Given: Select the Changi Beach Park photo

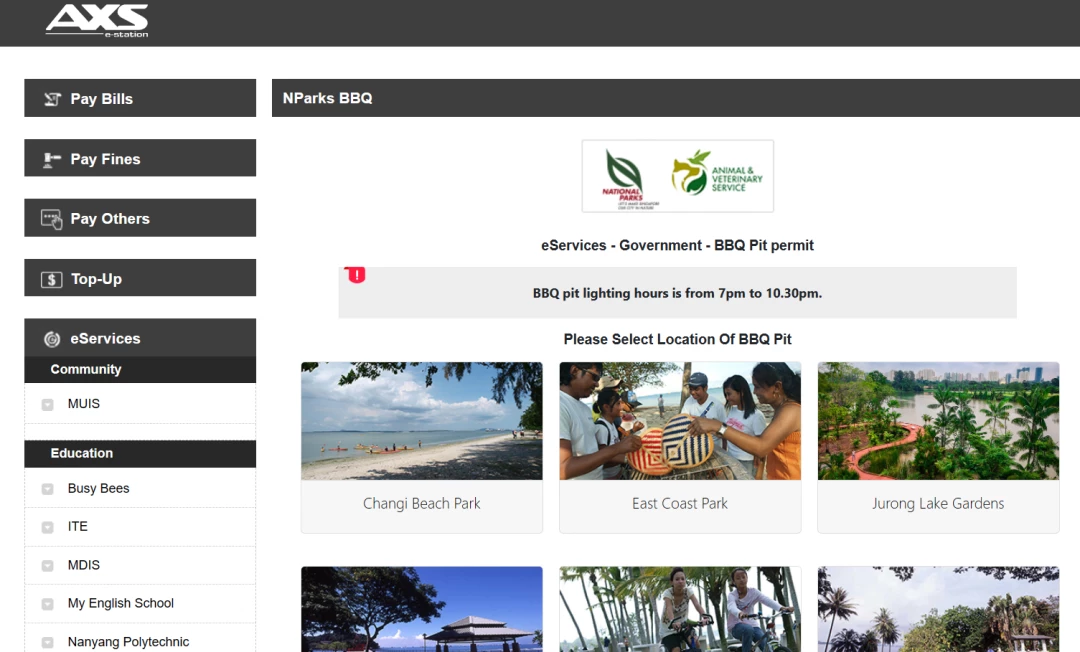Looking at the screenshot, I should click(422, 421).
